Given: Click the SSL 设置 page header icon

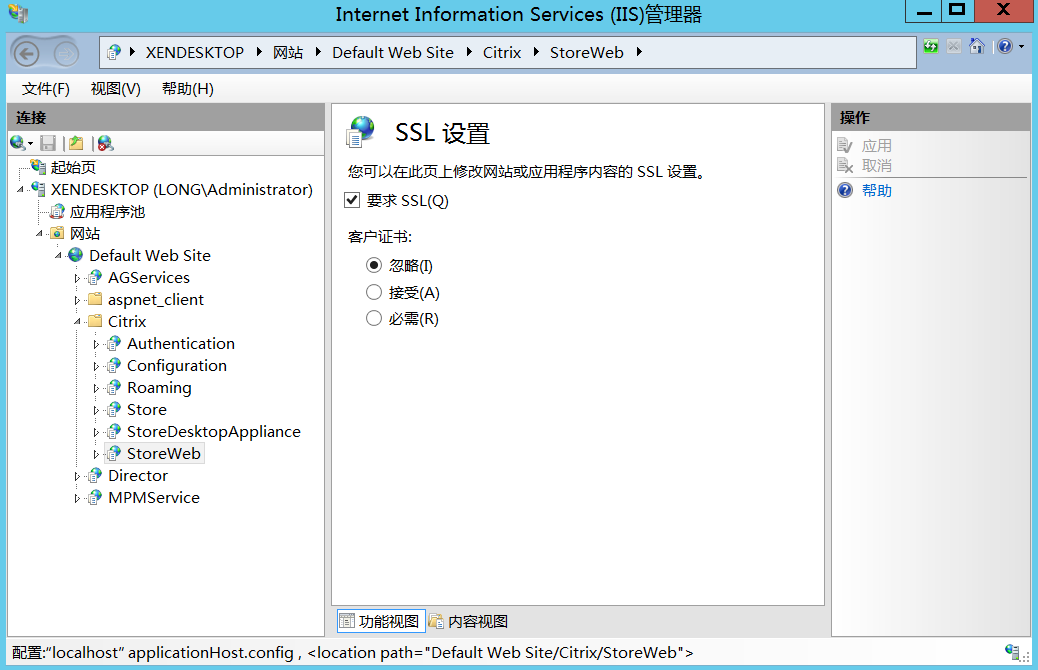Looking at the screenshot, I should (x=361, y=132).
